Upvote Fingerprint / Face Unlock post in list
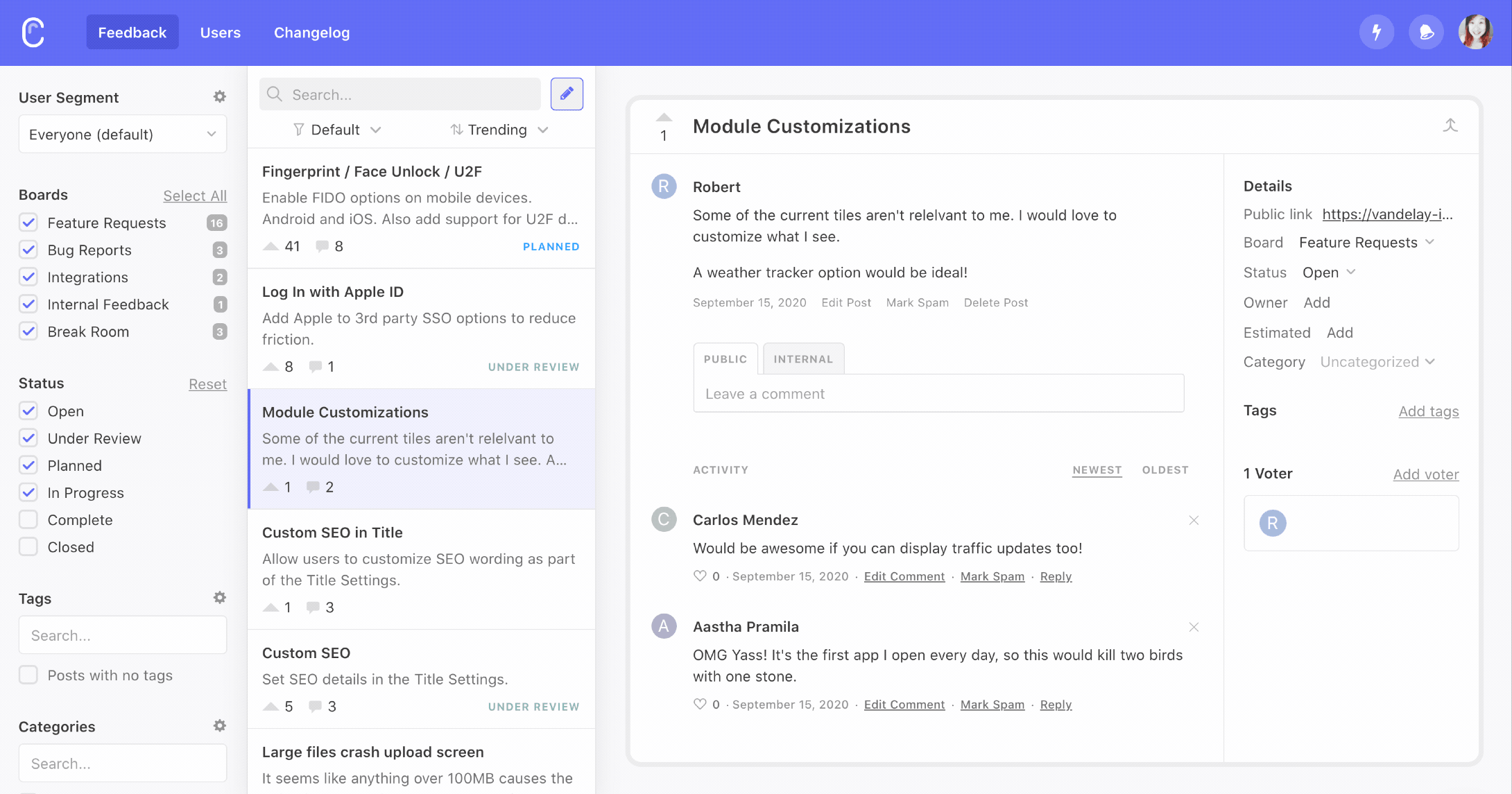The width and height of the screenshot is (1512, 794). pyautogui.click(x=271, y=246)
